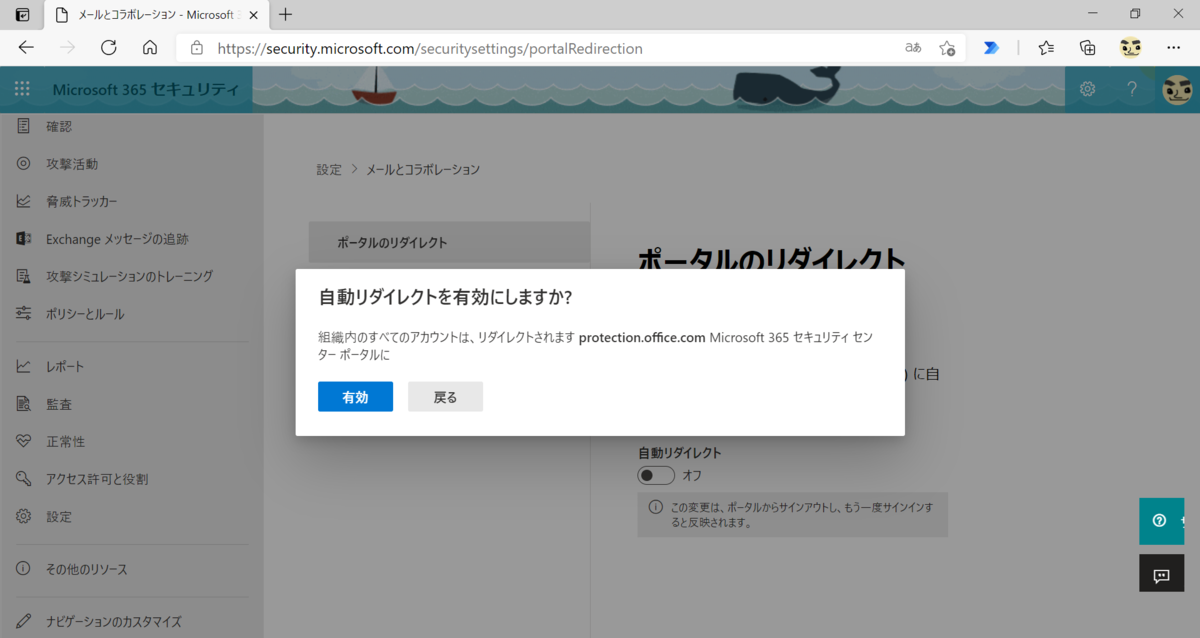This screenshot has width=1200, height=638.
Task: Click the アクセス許可と役割 key icon
Action: [23, 479]
